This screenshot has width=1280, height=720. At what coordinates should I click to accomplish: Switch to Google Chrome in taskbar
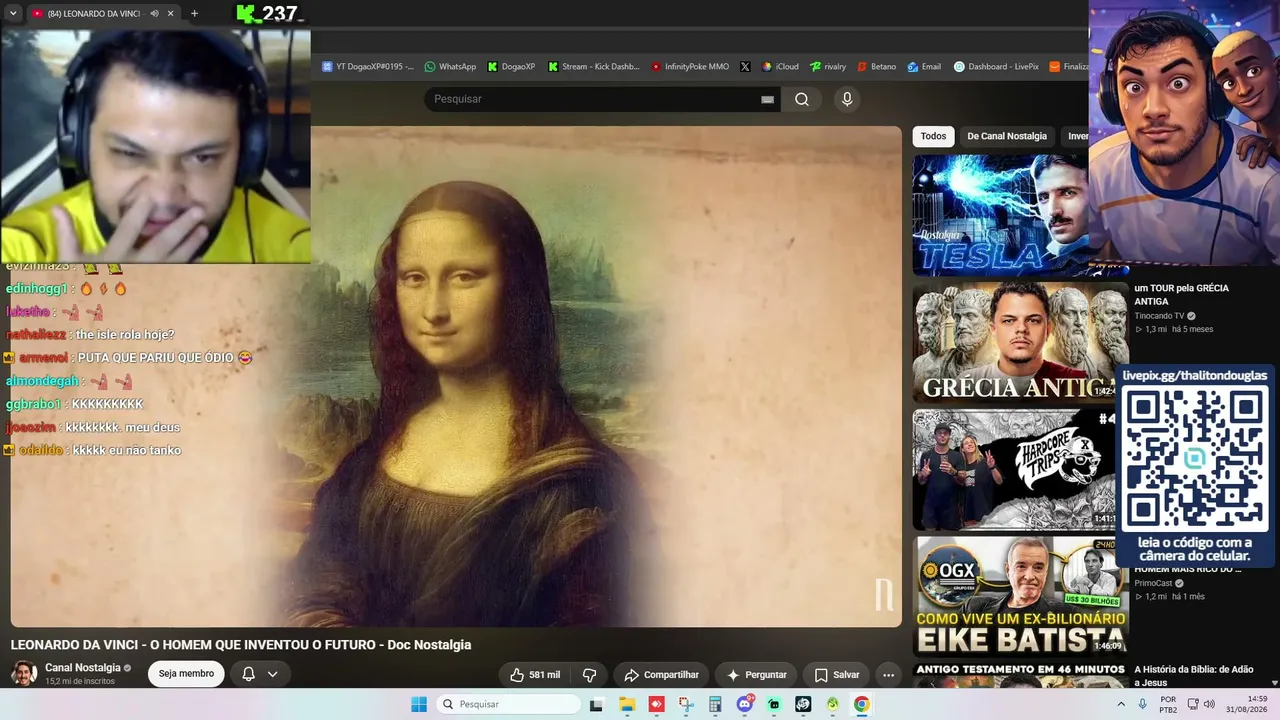click(x=861, y=704)
